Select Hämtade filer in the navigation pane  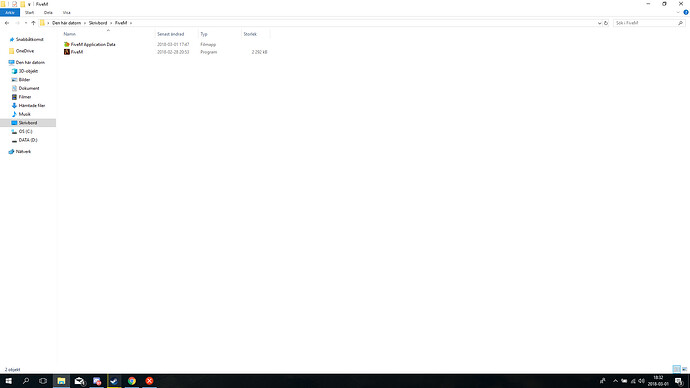(32, 106)
